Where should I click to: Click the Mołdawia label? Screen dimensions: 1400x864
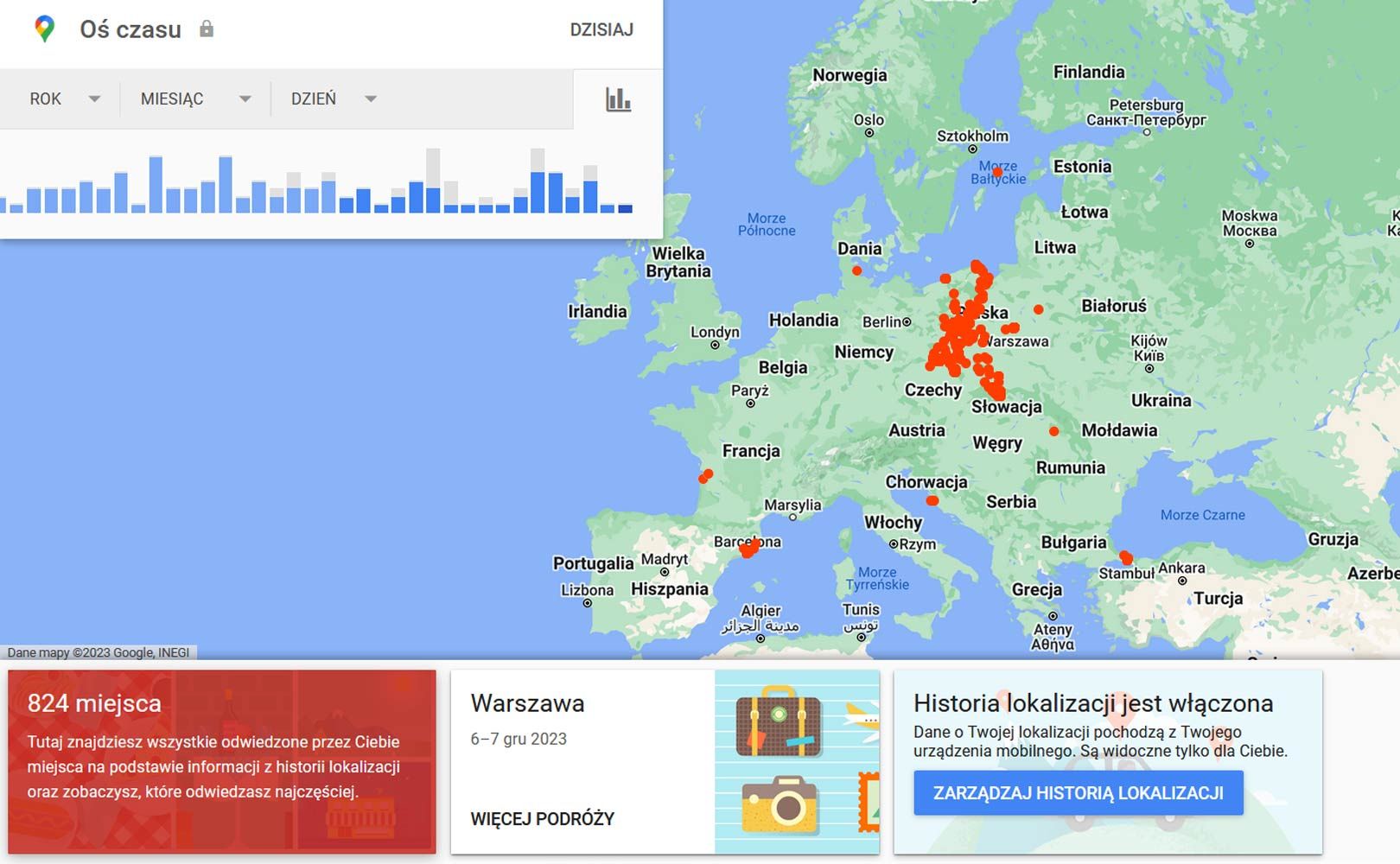click(1119, 430)
